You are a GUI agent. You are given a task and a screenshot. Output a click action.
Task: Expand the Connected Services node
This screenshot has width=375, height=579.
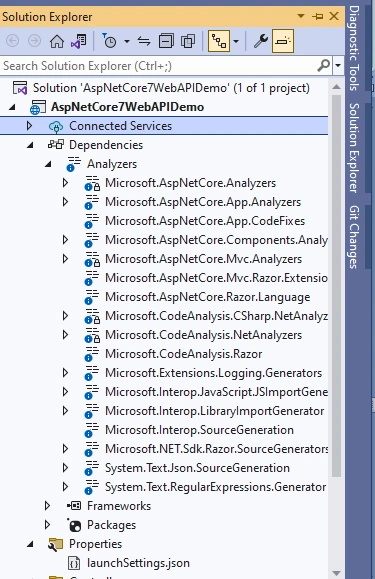point(30,126)
